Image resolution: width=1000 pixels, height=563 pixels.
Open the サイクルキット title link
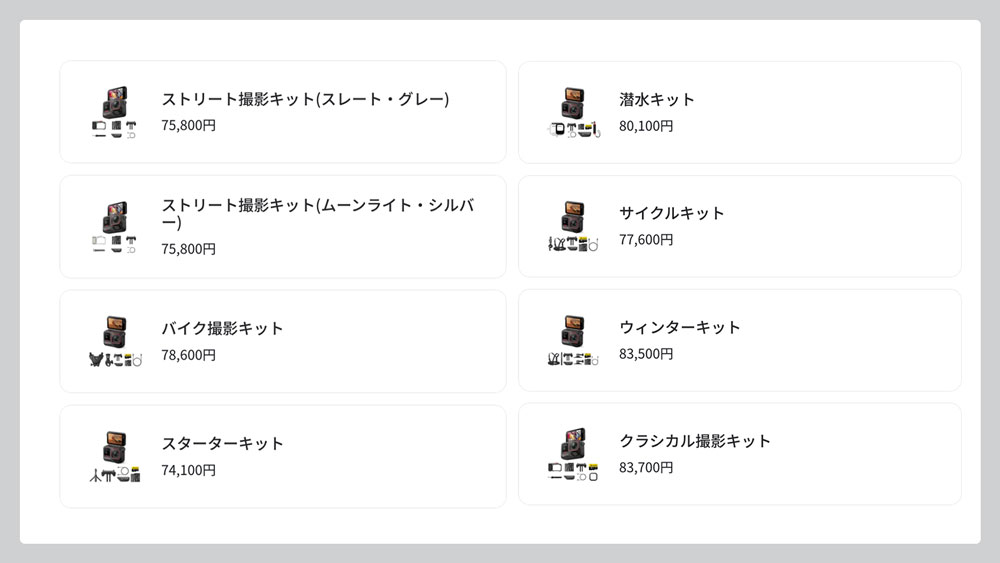click(x=671, y=213)
